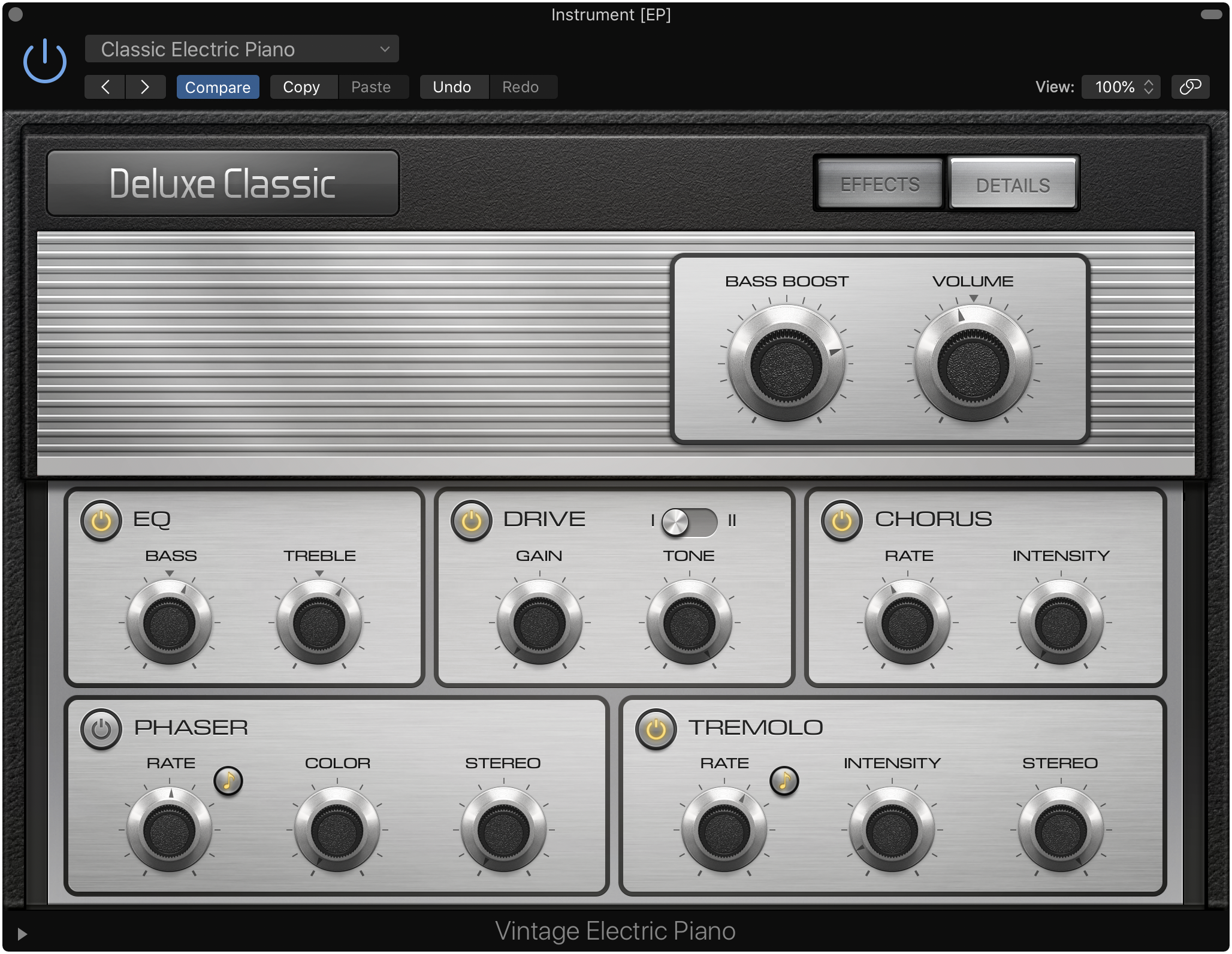Image resolution: width=1232 pixels, height=954 pixels.
Task: Click the Tremolo Intensity knob
Action: tap(892, 831)
